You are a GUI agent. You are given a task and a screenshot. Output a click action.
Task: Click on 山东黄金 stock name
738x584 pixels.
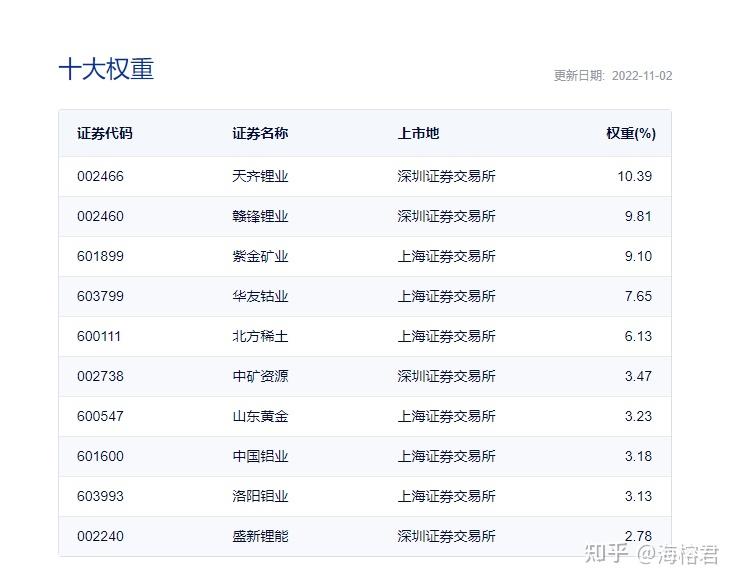(x=260, y=416)
